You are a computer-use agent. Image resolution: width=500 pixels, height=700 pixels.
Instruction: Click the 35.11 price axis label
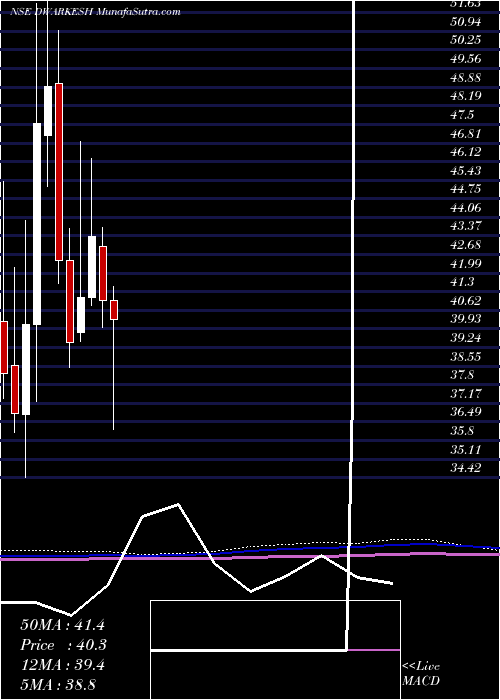click(465, 449)
